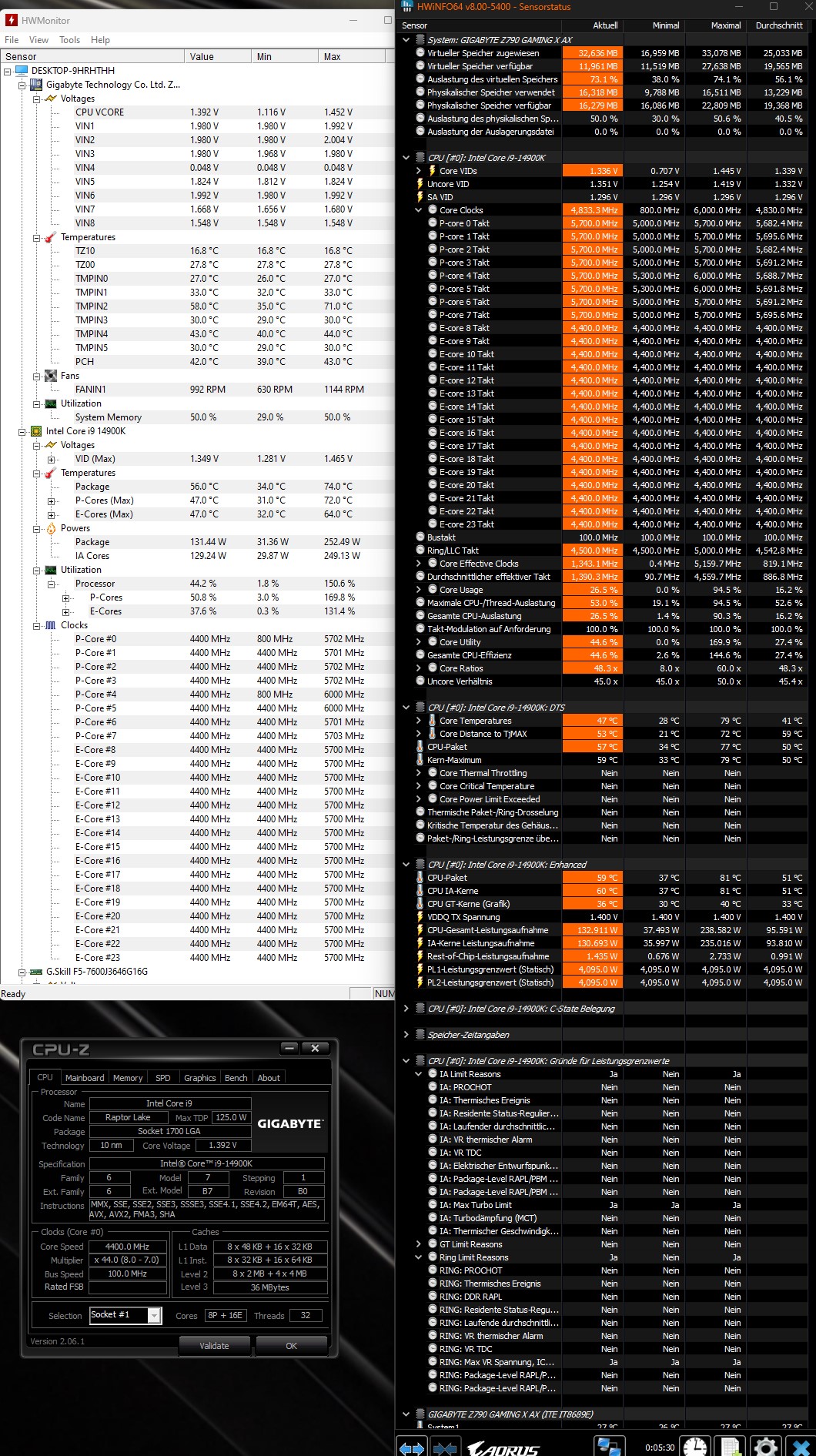Click the logging start sheet icon in HWiNFO
The width and height of the screenshot is (816, 1456).
point(731,1447)
